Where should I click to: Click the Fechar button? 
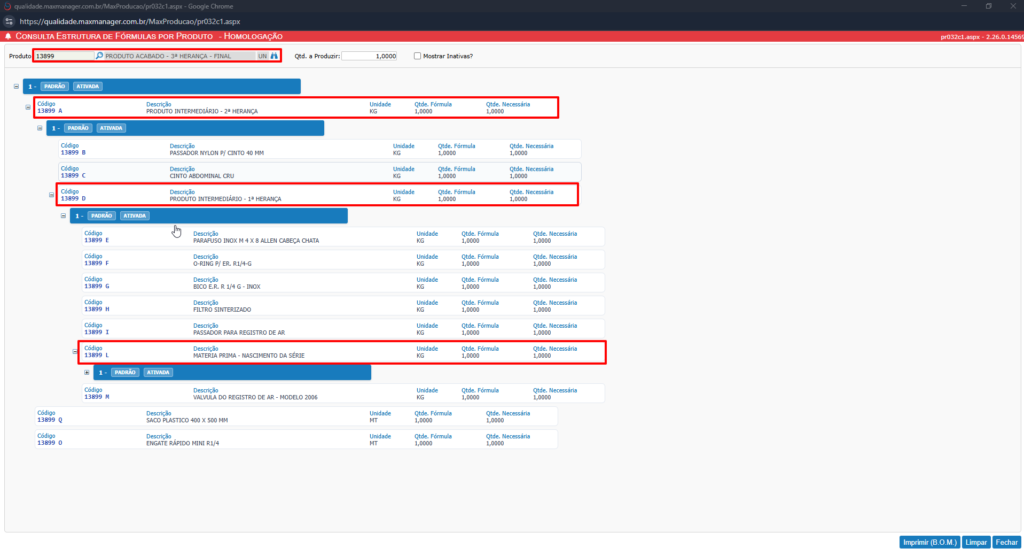click(1006, 541)
